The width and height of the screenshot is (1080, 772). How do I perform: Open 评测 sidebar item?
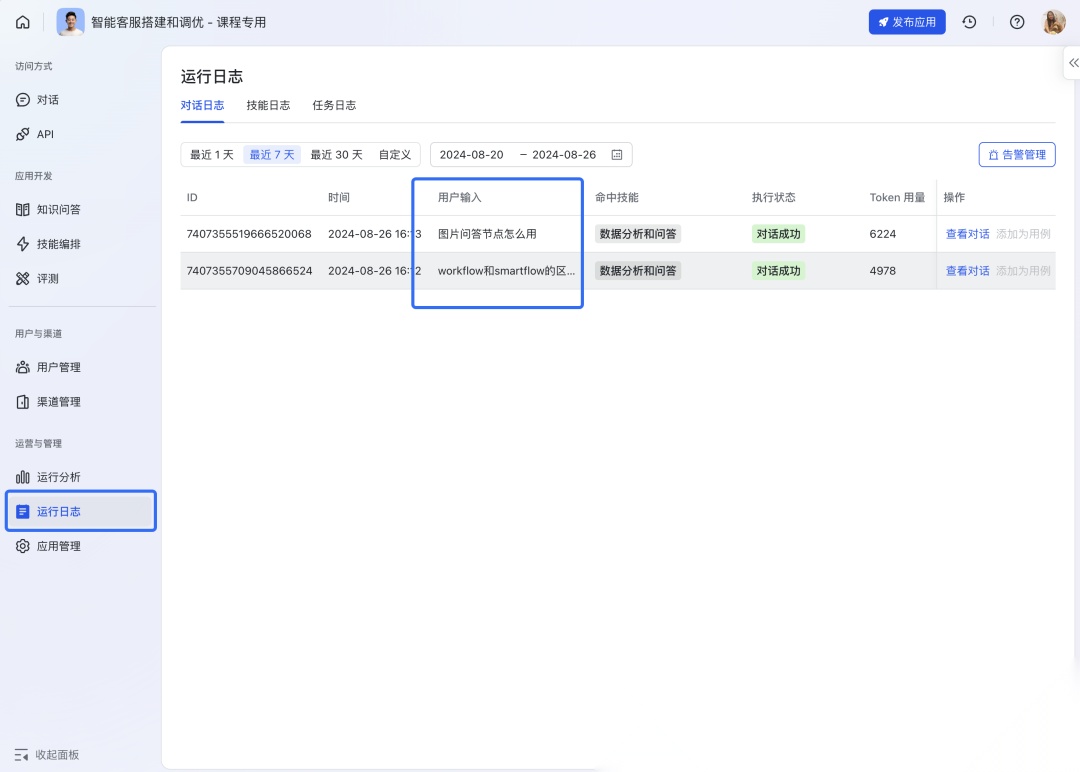[81, 278]
